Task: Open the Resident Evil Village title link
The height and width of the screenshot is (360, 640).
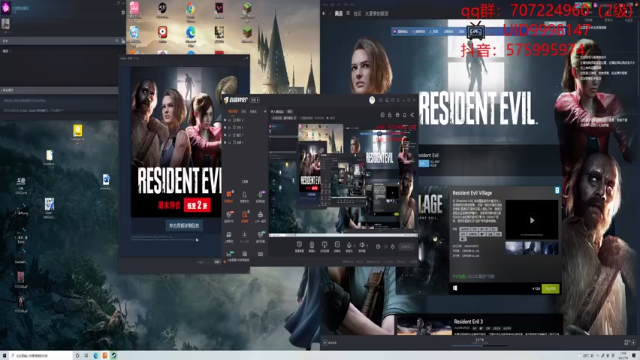Action: click(472, 193)
